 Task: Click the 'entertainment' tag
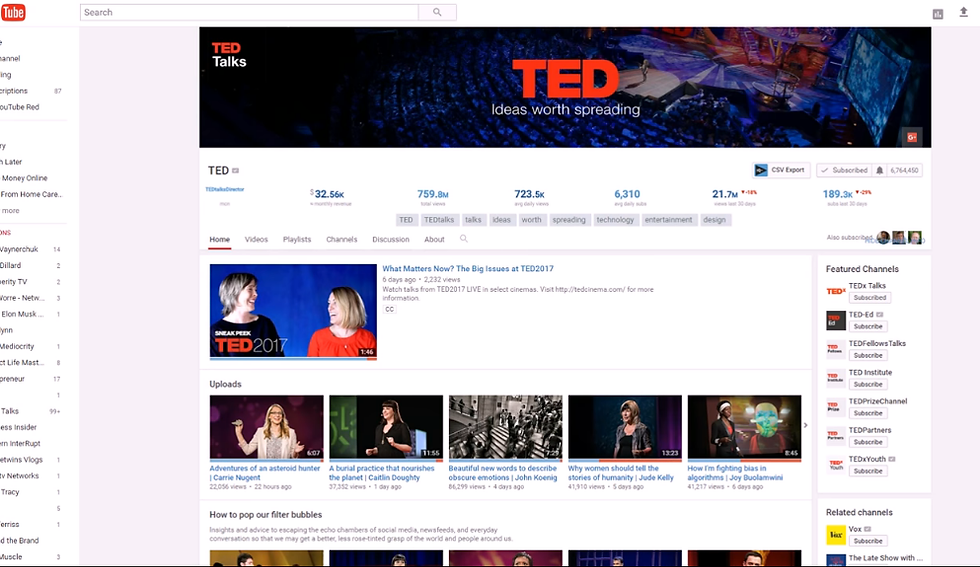coord(668,220)
